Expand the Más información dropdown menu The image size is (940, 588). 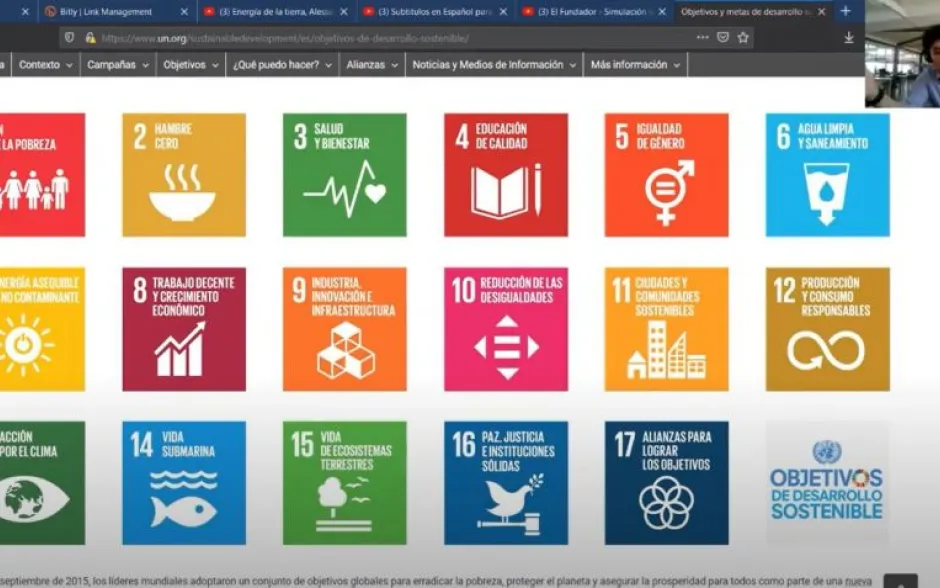click(635, 65)
